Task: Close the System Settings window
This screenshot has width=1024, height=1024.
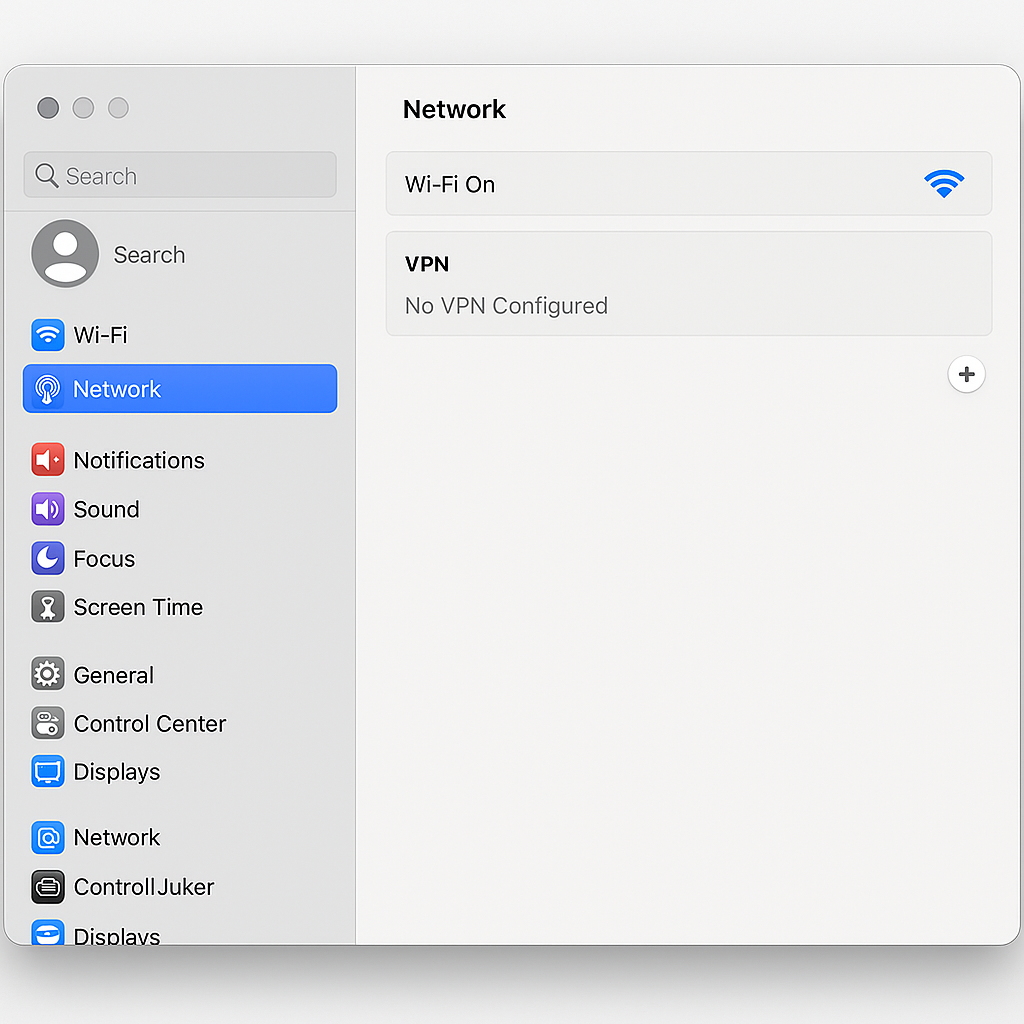Action: tap(48, 108)
